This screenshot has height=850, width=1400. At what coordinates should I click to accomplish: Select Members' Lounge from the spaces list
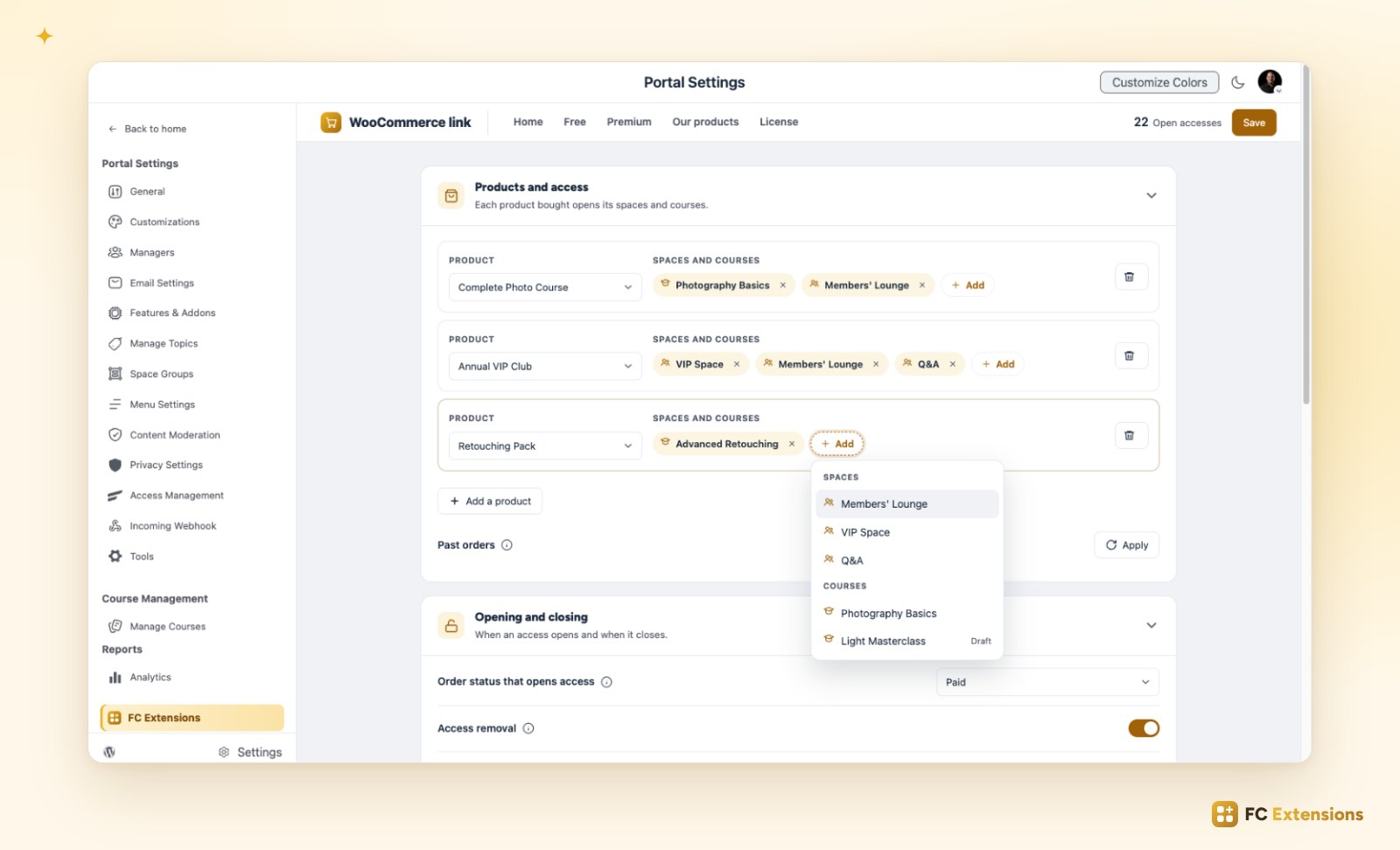[906, 504]
